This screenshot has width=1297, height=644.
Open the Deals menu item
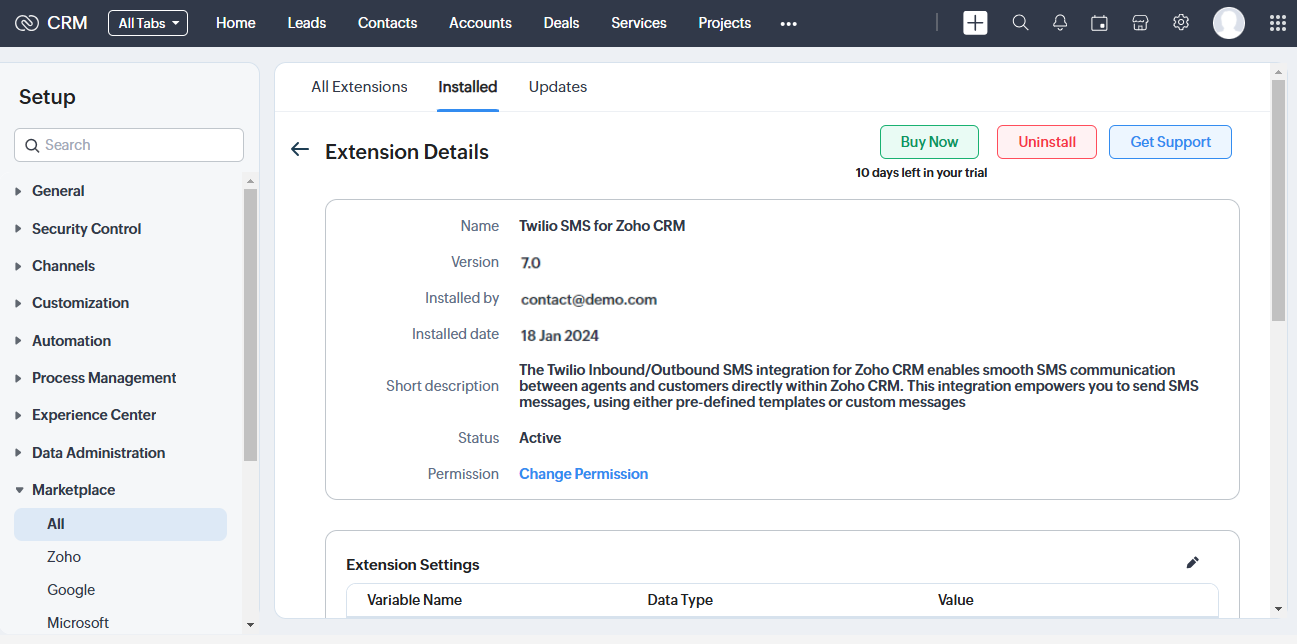click(x=561, y=23)
